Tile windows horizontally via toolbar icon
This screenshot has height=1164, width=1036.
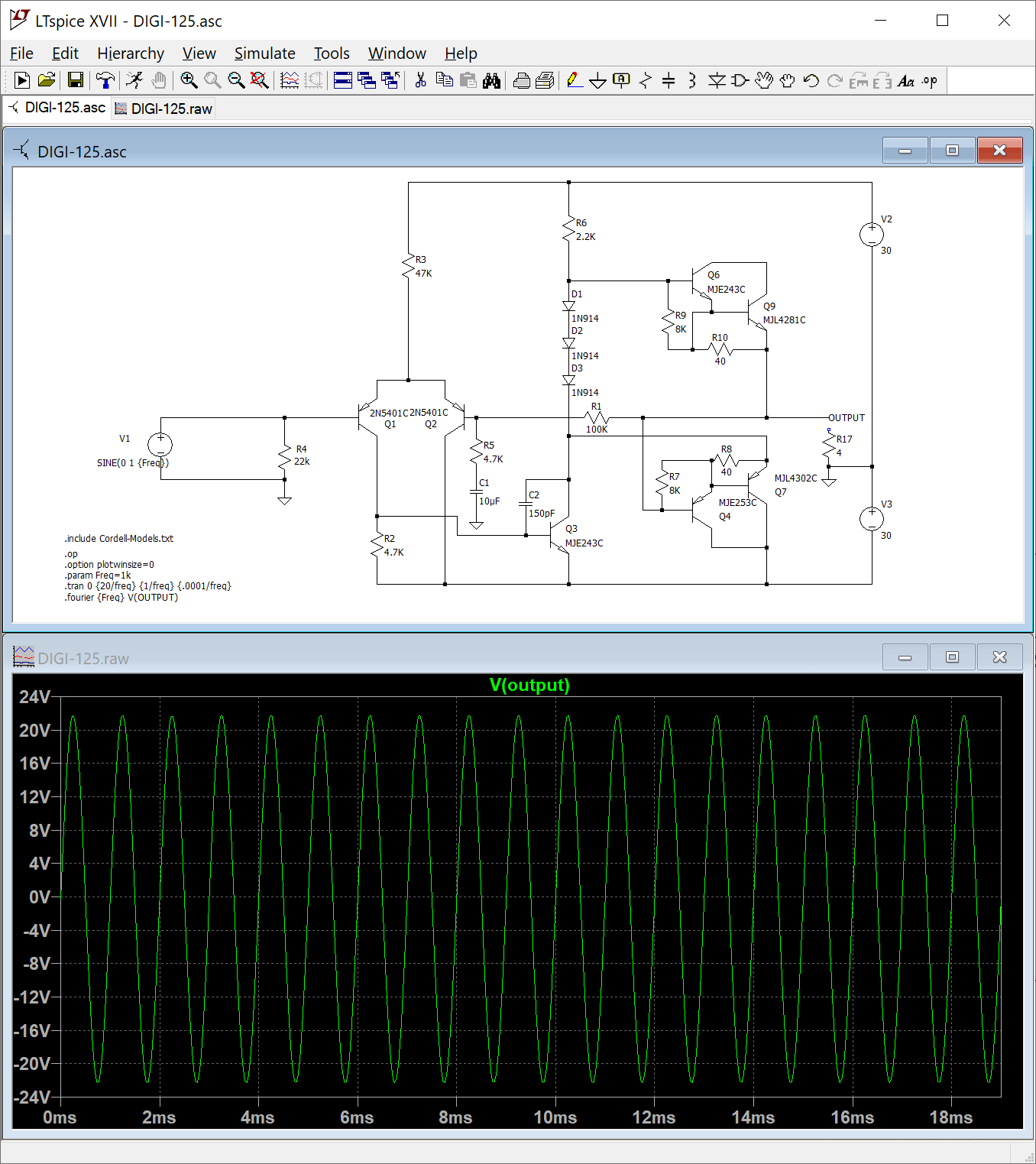pos(343,80)
